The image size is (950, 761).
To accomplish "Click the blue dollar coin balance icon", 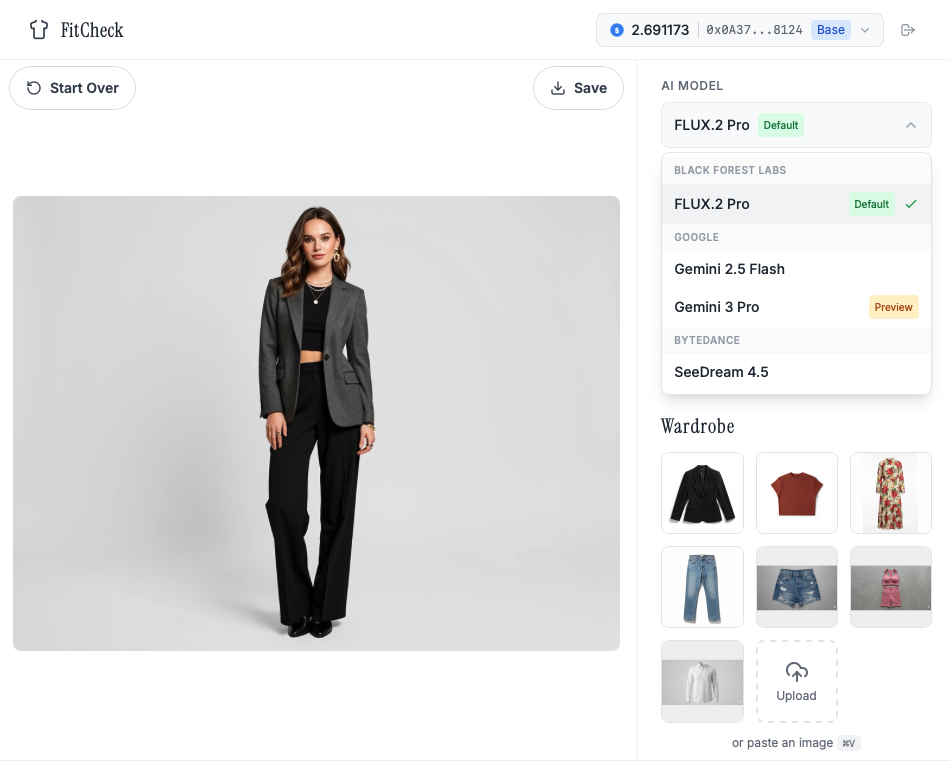I will pos(617,30).
